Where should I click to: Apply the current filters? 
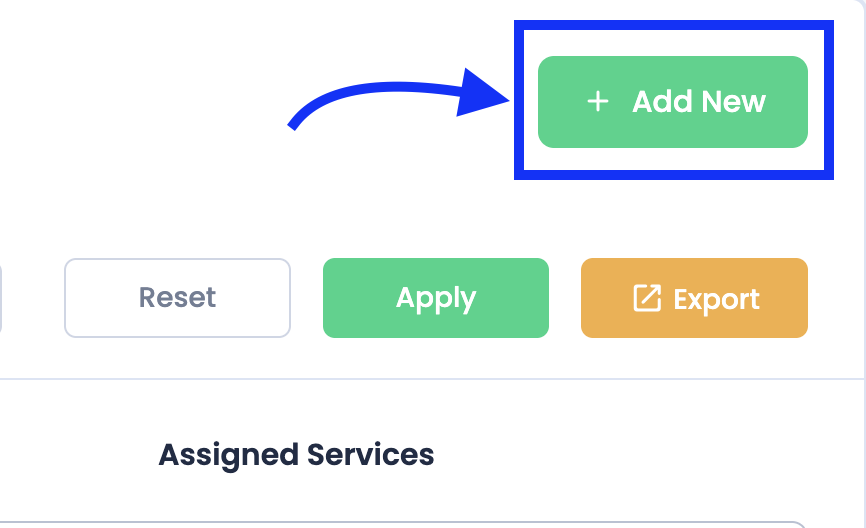click(x=435, y=298)
